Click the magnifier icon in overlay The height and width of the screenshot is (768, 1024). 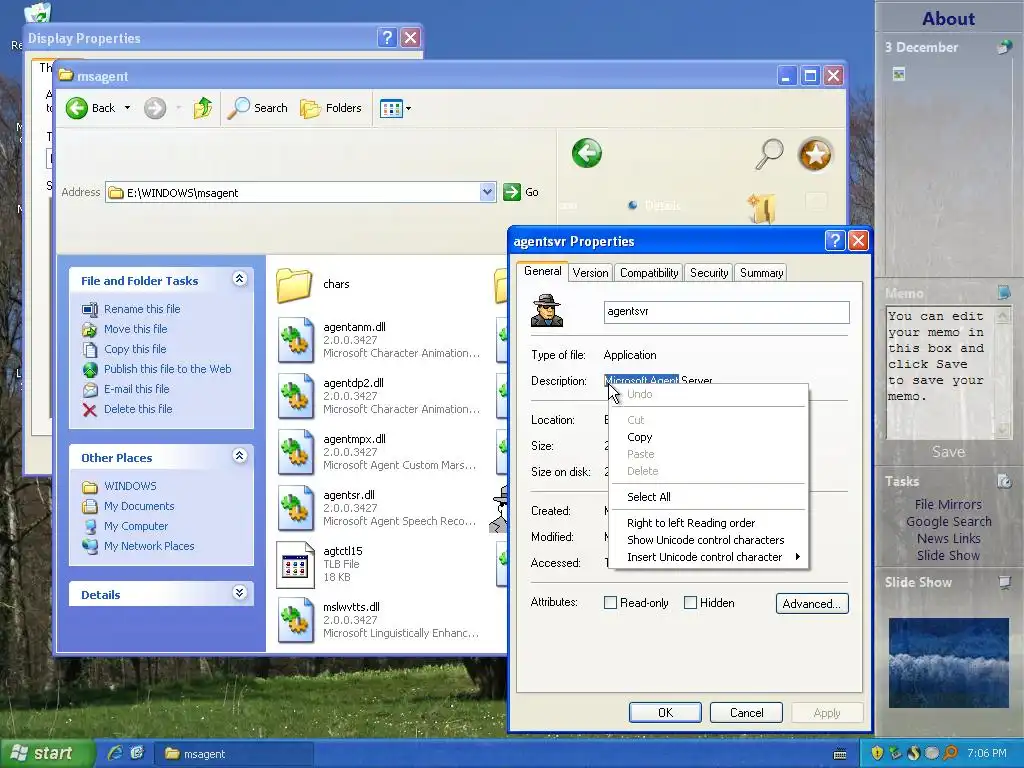(x=769, y=155)
